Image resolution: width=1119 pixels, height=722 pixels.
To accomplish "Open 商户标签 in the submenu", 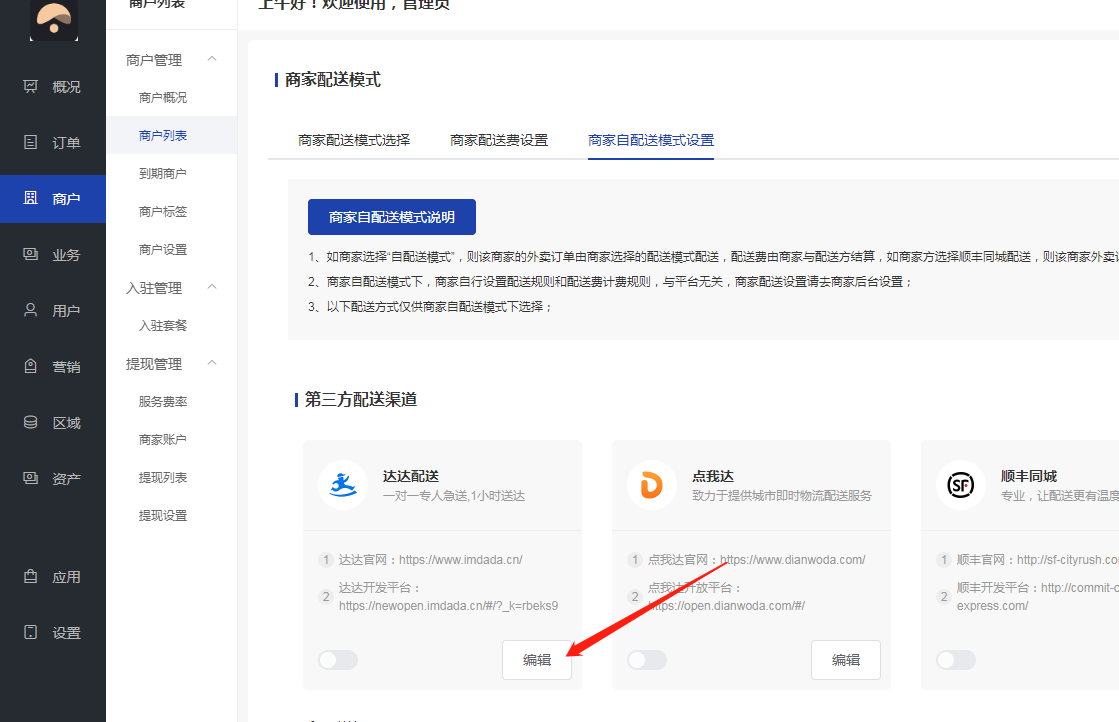I will tap(163, 212).
